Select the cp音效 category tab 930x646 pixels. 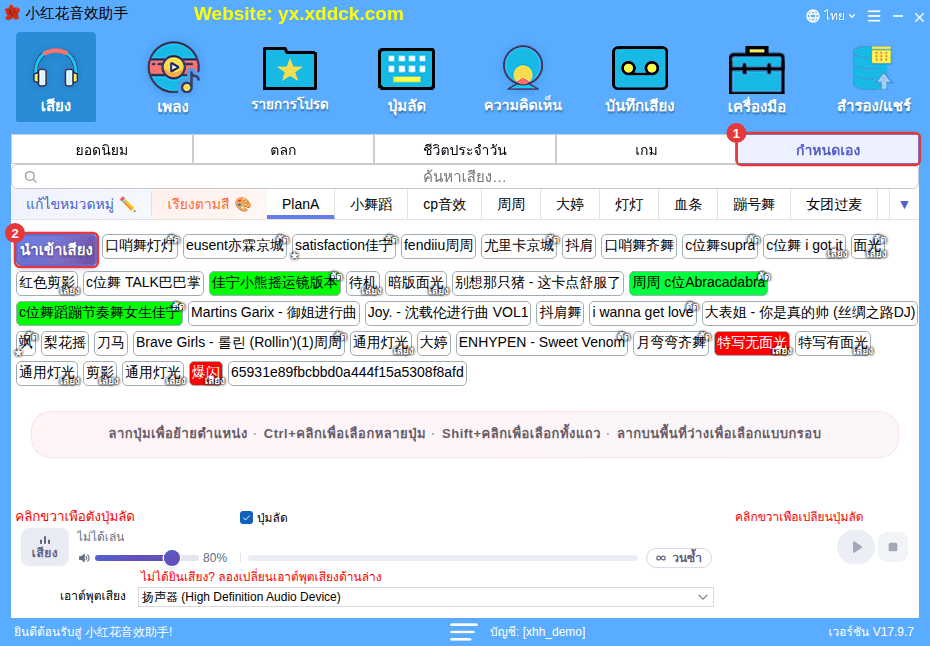pyautogui.click(x=444, y=205)
